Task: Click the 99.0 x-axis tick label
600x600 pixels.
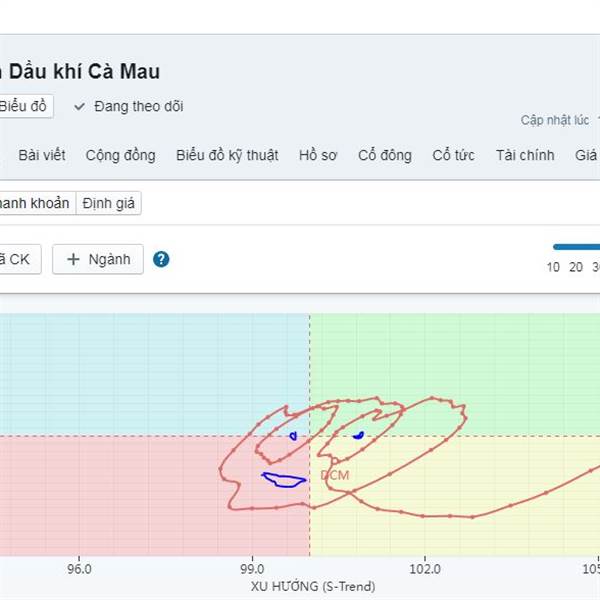Action: [x=252, y=569]
